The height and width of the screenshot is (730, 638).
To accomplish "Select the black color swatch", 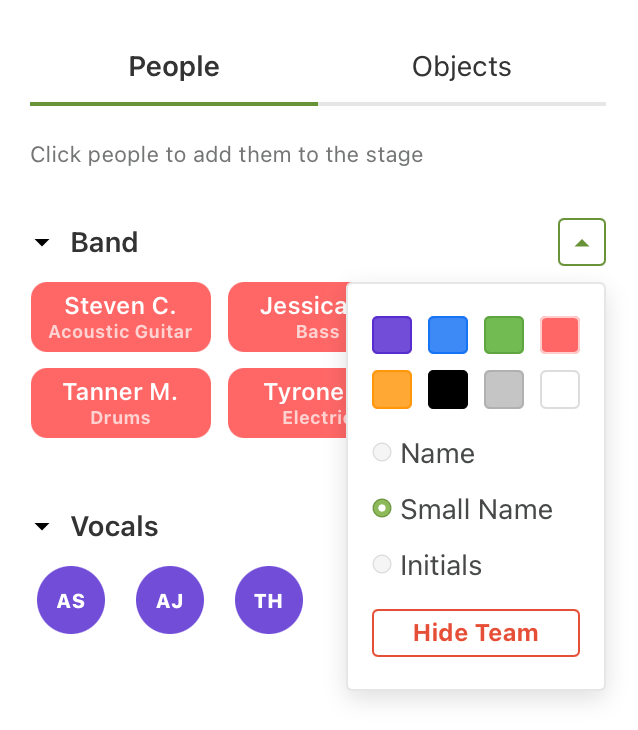I will tap(448, 390).
